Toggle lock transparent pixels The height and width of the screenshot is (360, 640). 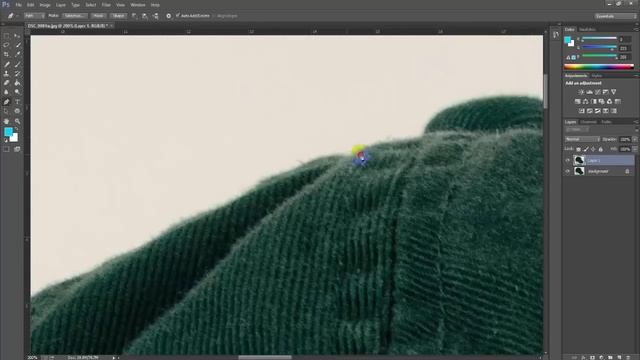(x=578, y=149)
